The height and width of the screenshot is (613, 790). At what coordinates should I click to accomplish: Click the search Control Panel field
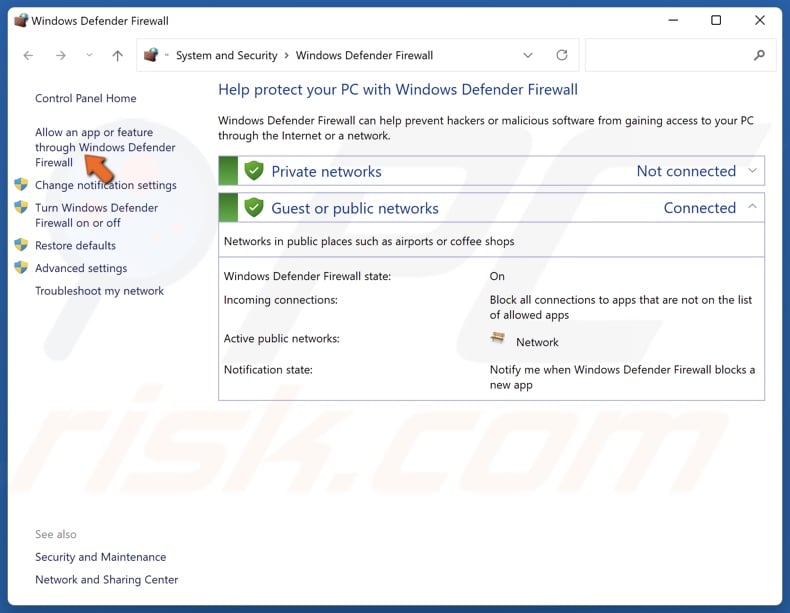[x=680, y=55]
